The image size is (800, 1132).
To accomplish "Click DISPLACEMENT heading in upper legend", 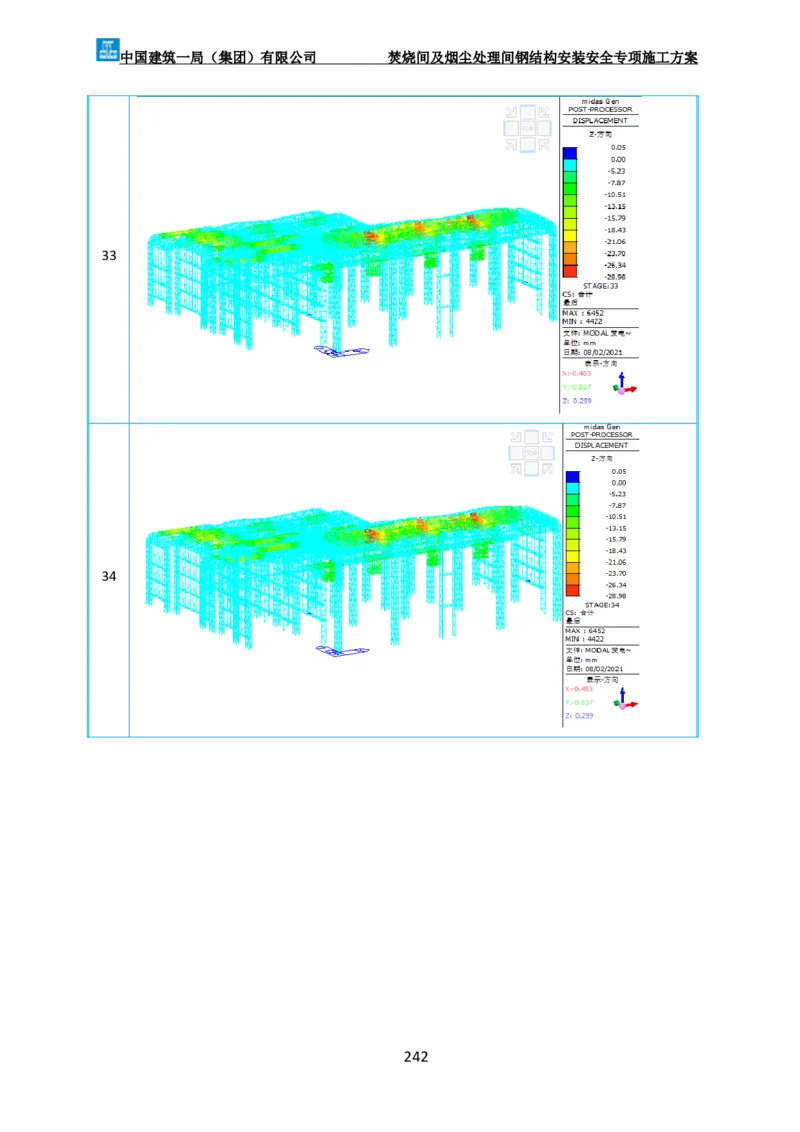I will click(600, 120).
